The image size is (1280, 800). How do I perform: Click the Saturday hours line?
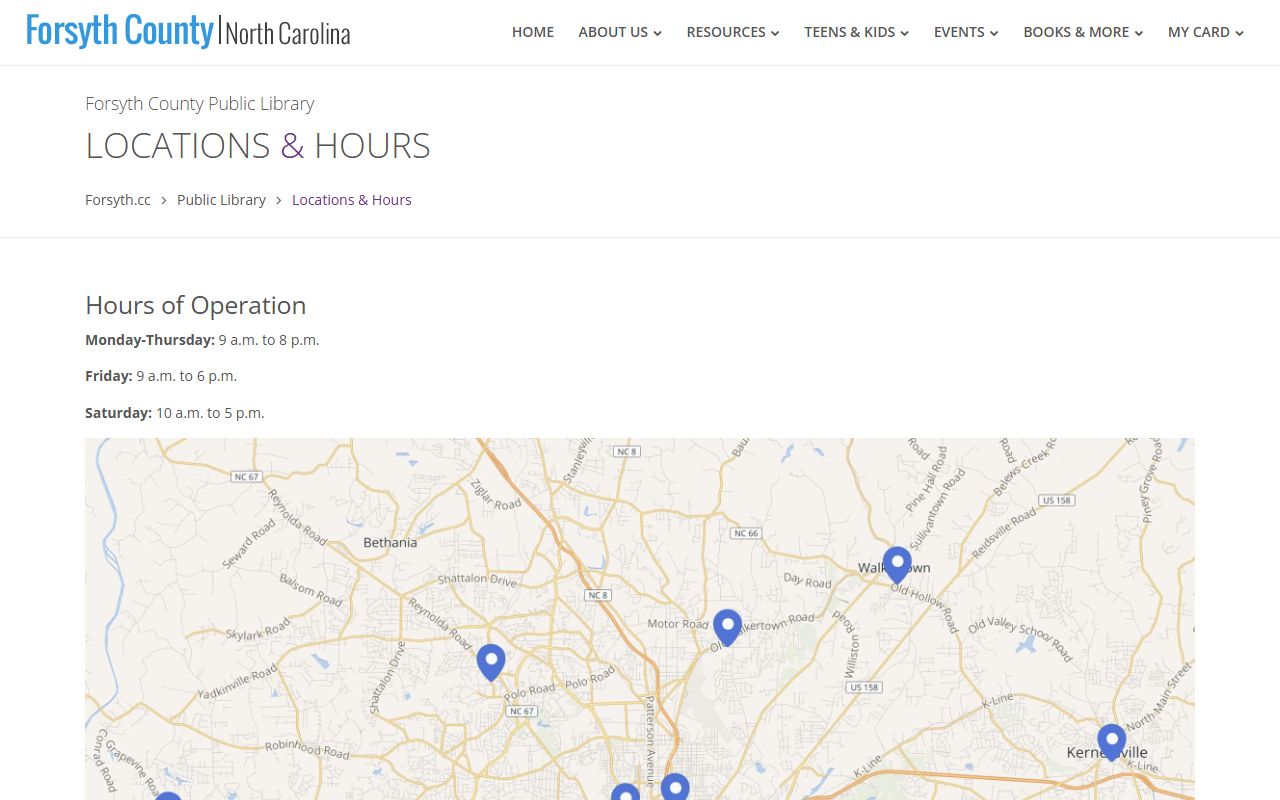[x=175, y=413]
